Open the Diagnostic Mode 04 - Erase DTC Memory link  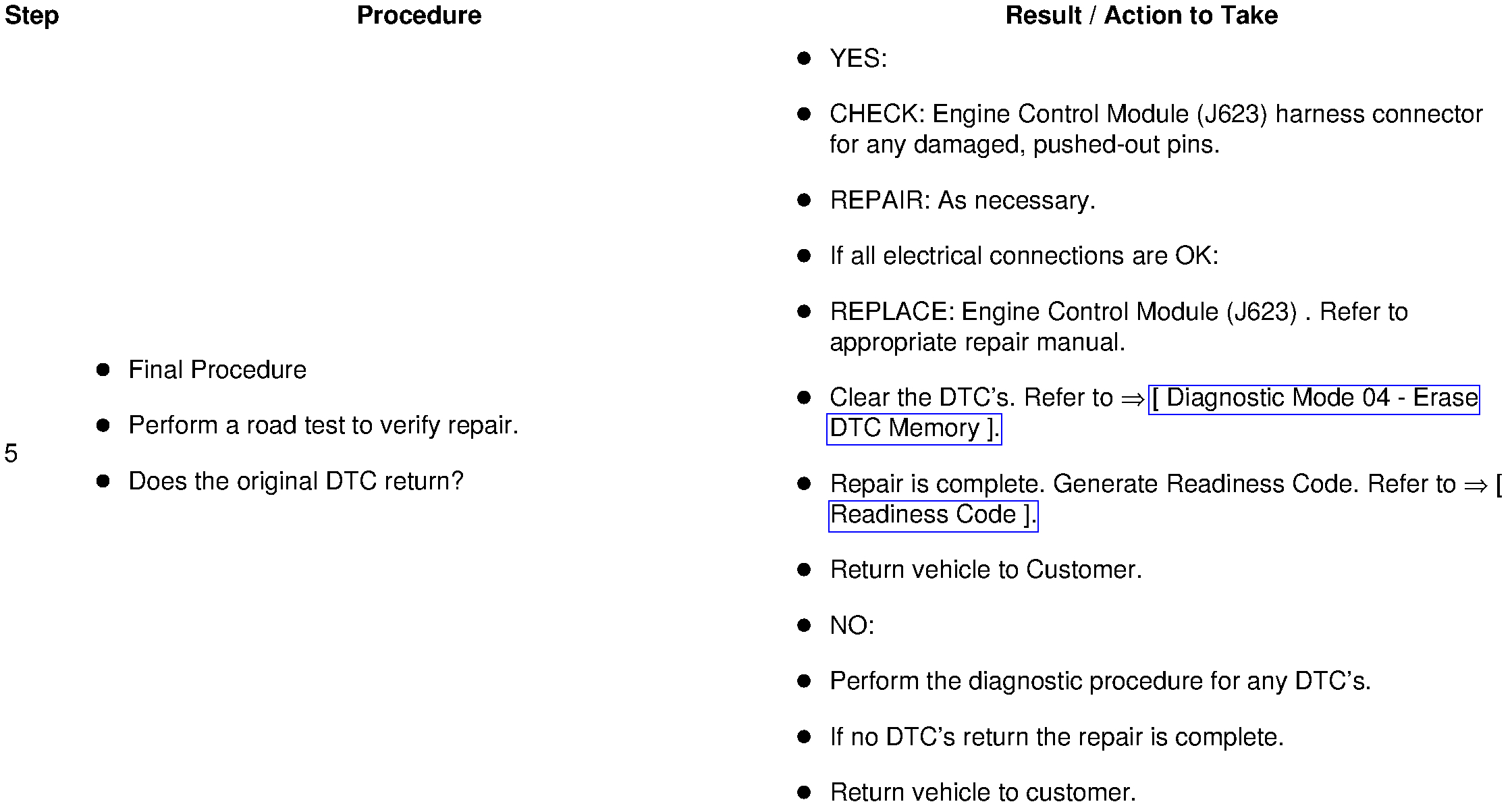(x=1314, y=398)
